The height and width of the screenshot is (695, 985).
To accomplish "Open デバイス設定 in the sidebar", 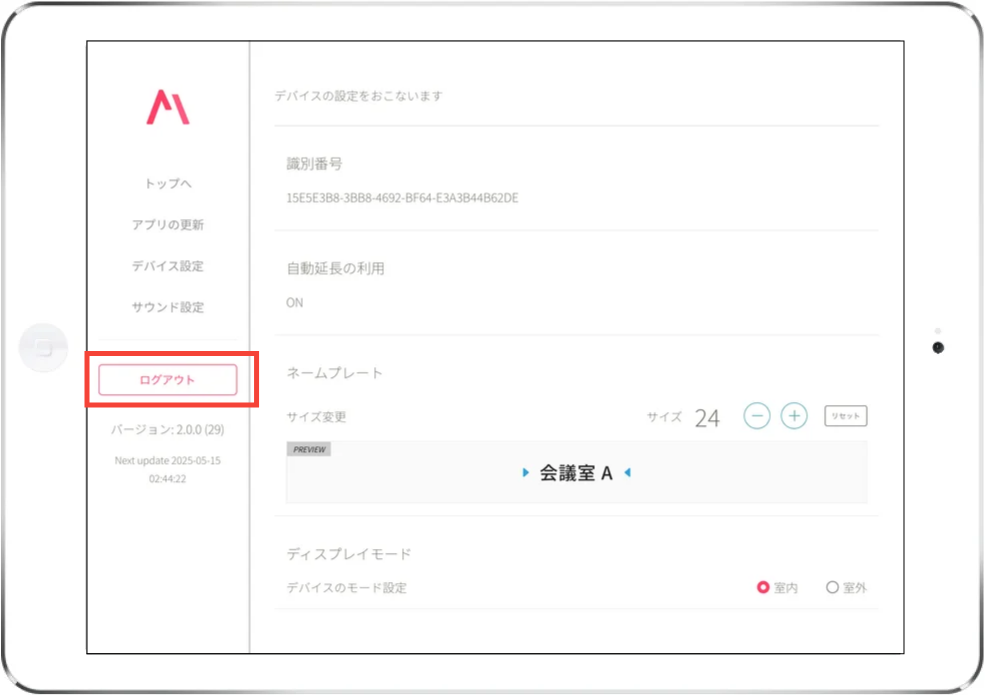I will pos(168,266).
